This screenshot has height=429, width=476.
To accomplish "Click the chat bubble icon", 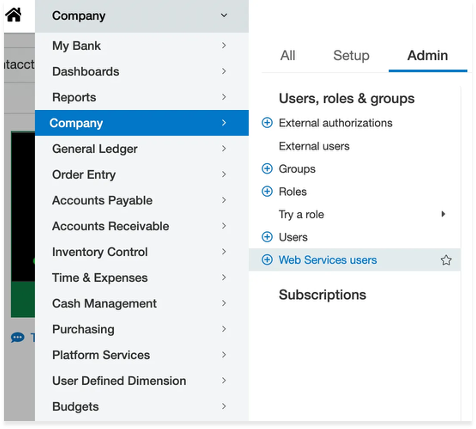I will pyautogui.click(x=17, y=338).
